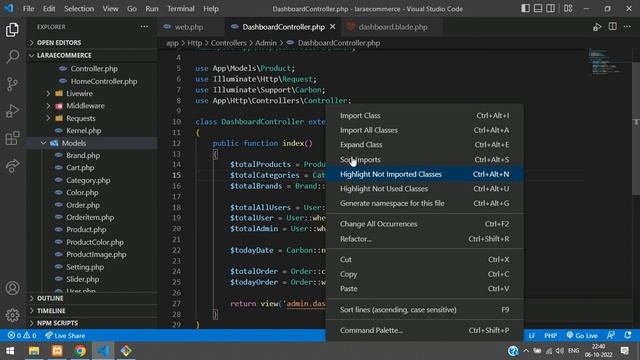Open the Run menu
This screenshot has height=360, width=640.
tap(151, 9)
